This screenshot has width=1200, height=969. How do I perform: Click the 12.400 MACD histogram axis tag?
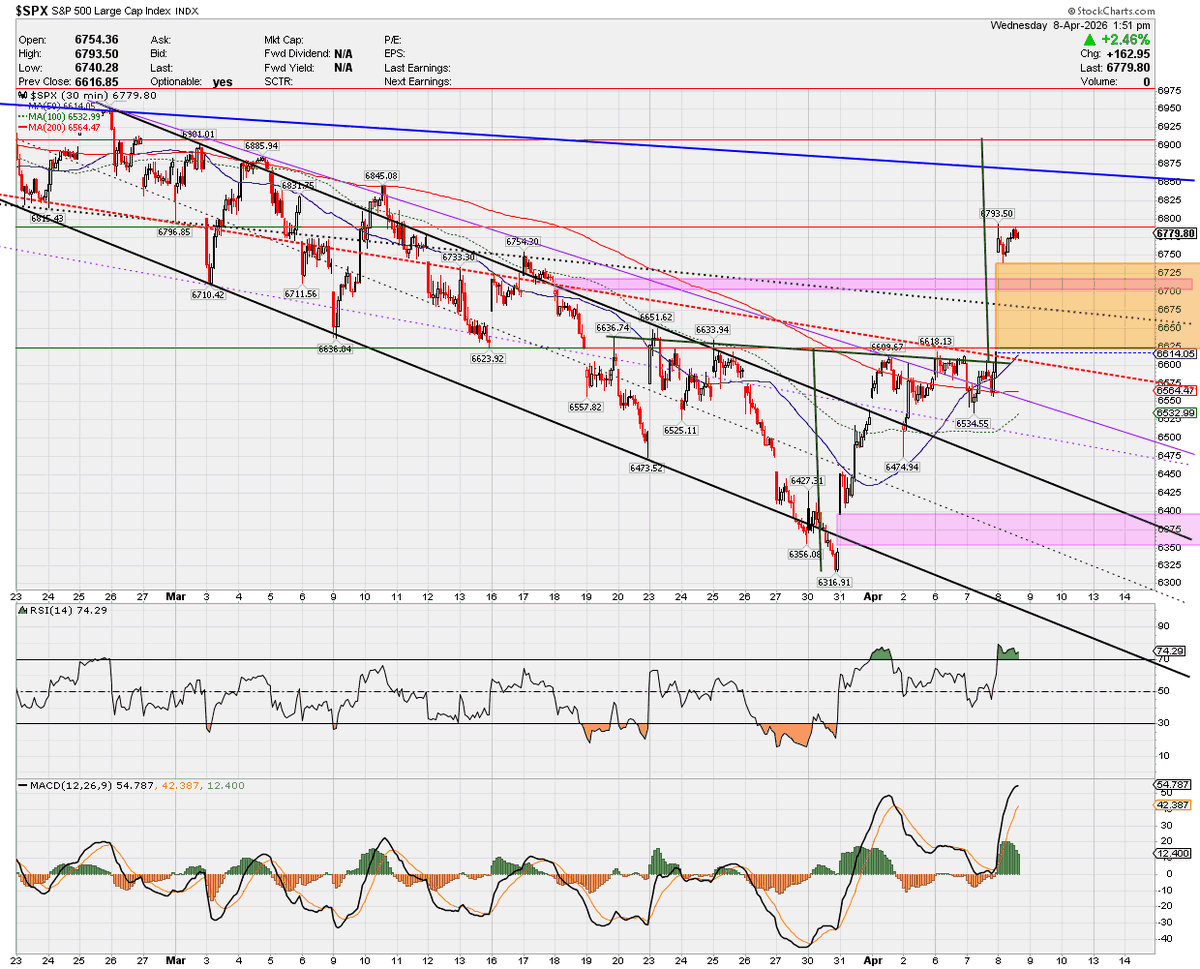[1174, 853]
